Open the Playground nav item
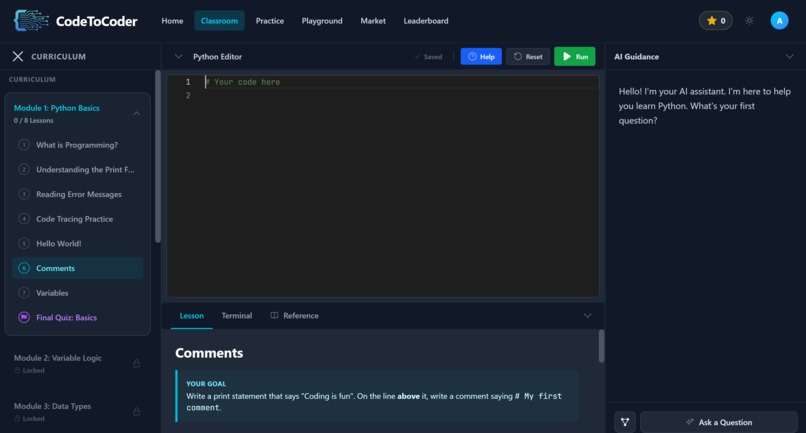The height and width of the screenshot is (433, 806). pos(322,21)
